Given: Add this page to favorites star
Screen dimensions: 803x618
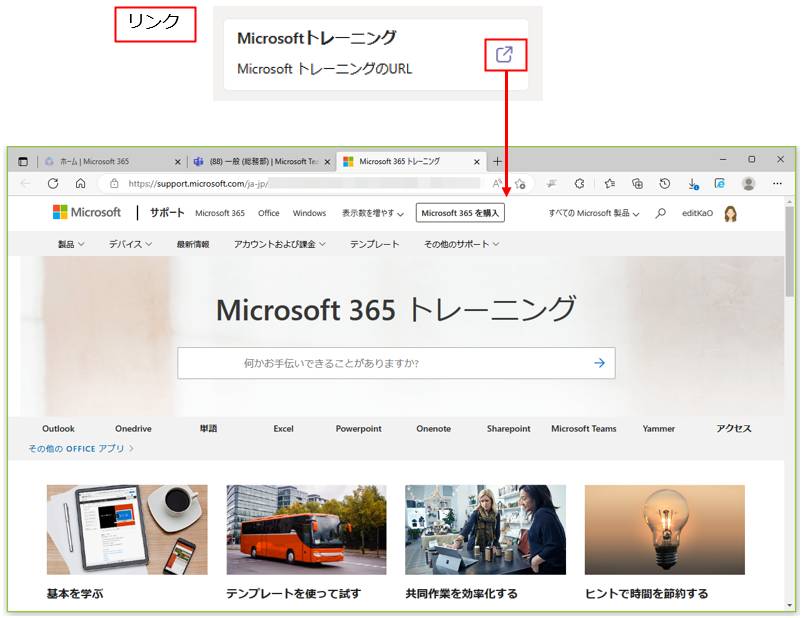Looking at the screenshot, I should pos(520,183).
